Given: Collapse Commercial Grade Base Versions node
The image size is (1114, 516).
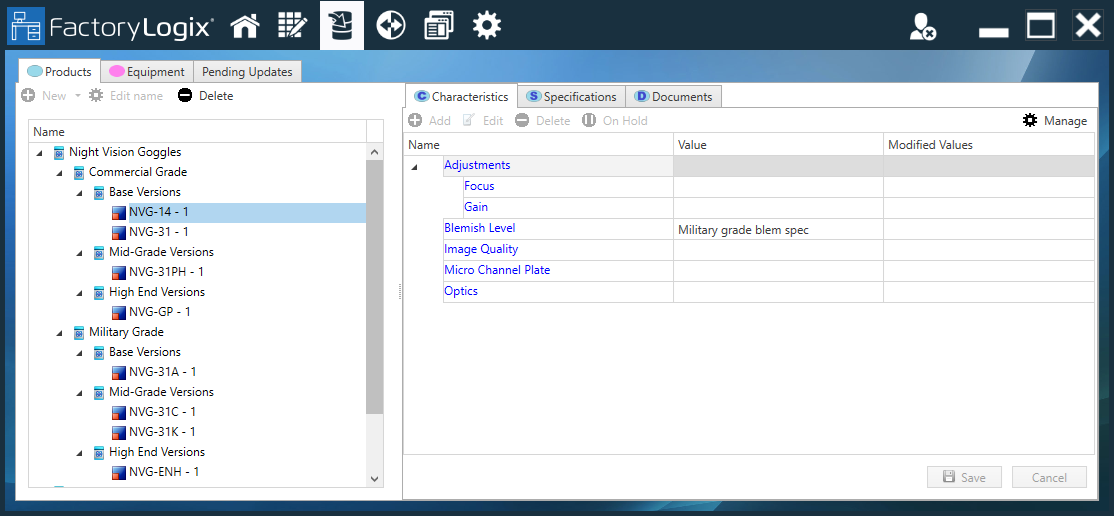Looking at the screenshot, I should (x=79, y=193).
